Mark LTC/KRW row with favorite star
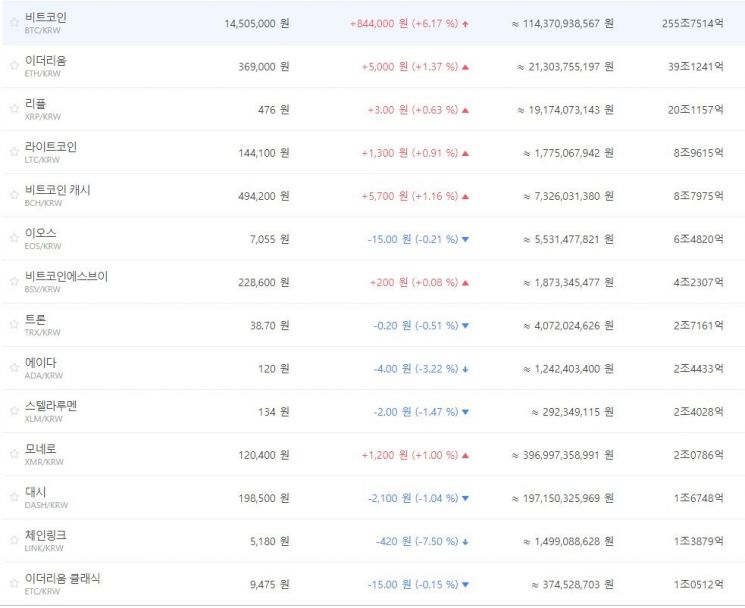 click(x=14, y=152)
